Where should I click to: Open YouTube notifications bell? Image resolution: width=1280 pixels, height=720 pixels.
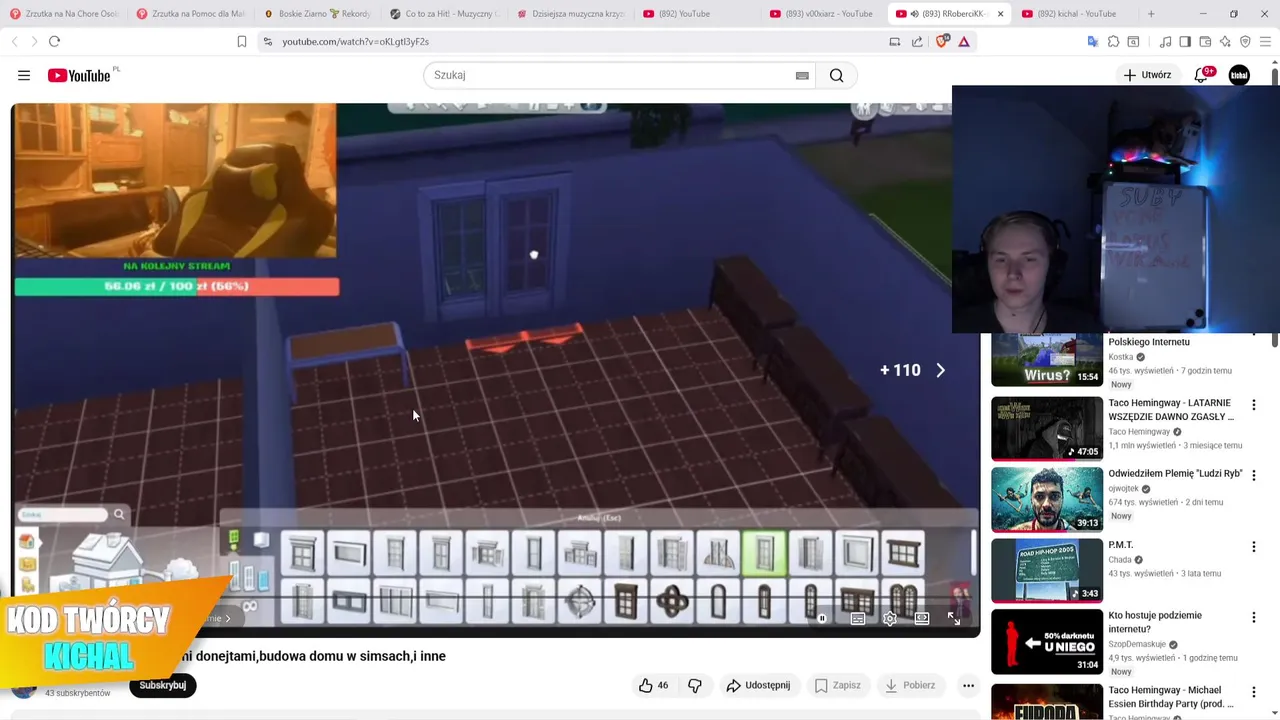tap(1201, 75)
